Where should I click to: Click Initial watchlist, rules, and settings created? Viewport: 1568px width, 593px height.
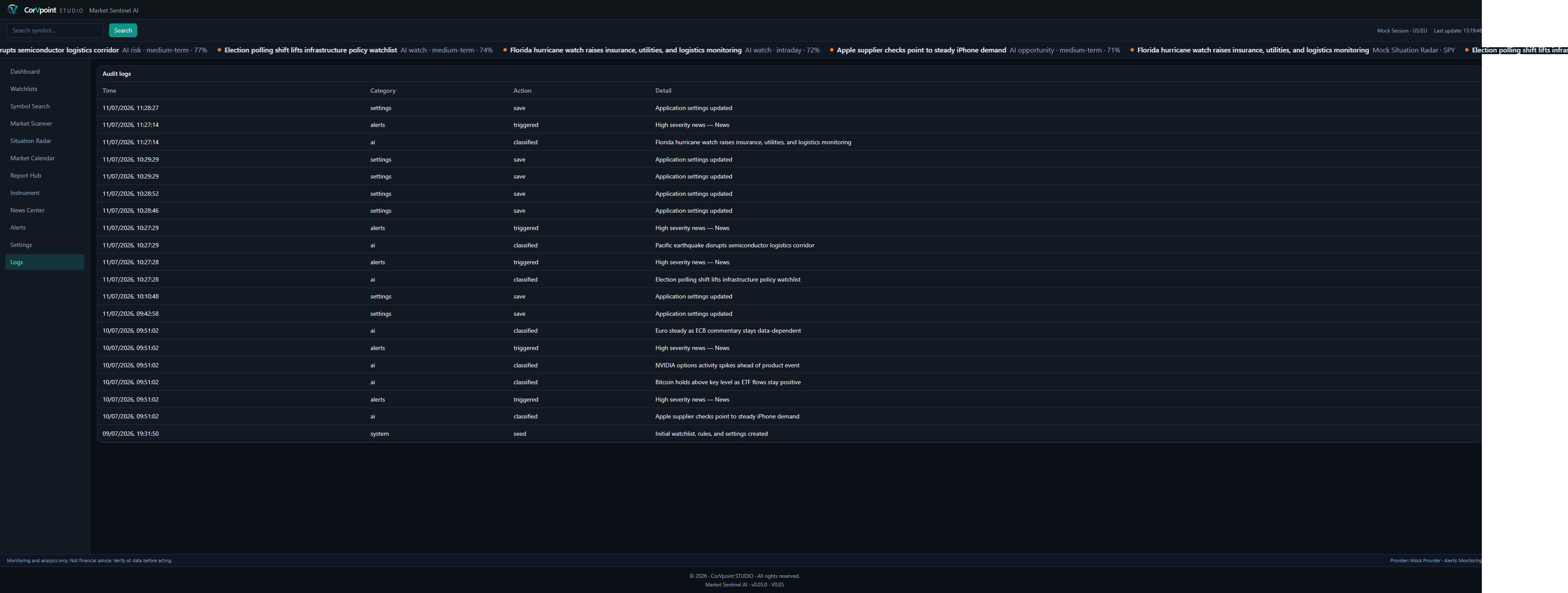click(x=711, y=434)
